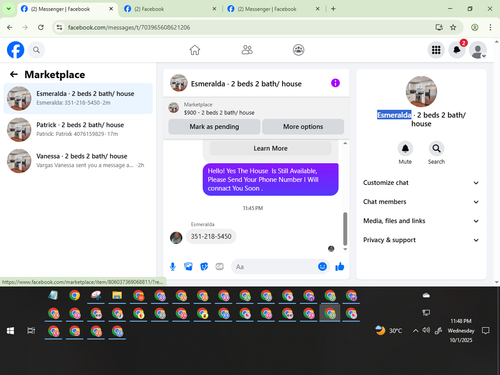Send a thumbs-up like
The height and width of the screenshot is (375, 500).
(x=340, y=267)
